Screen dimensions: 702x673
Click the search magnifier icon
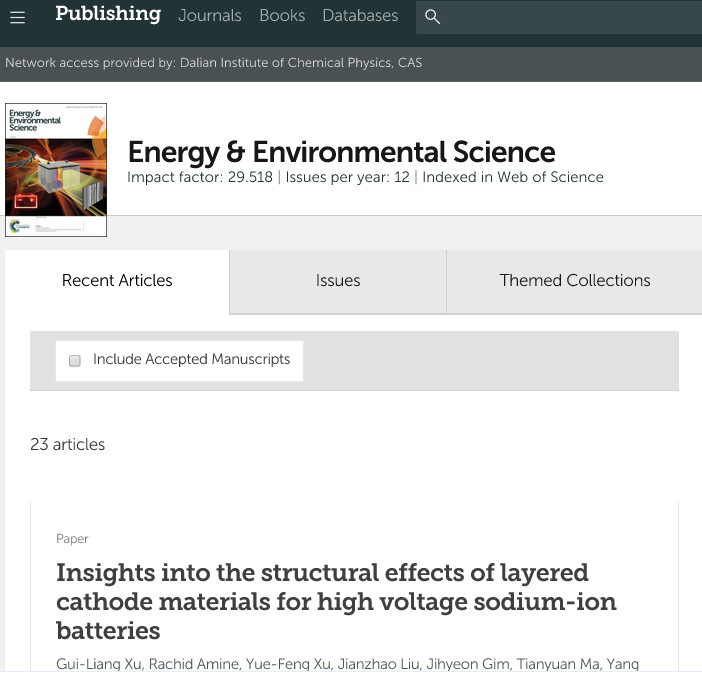tap(432, 17)
